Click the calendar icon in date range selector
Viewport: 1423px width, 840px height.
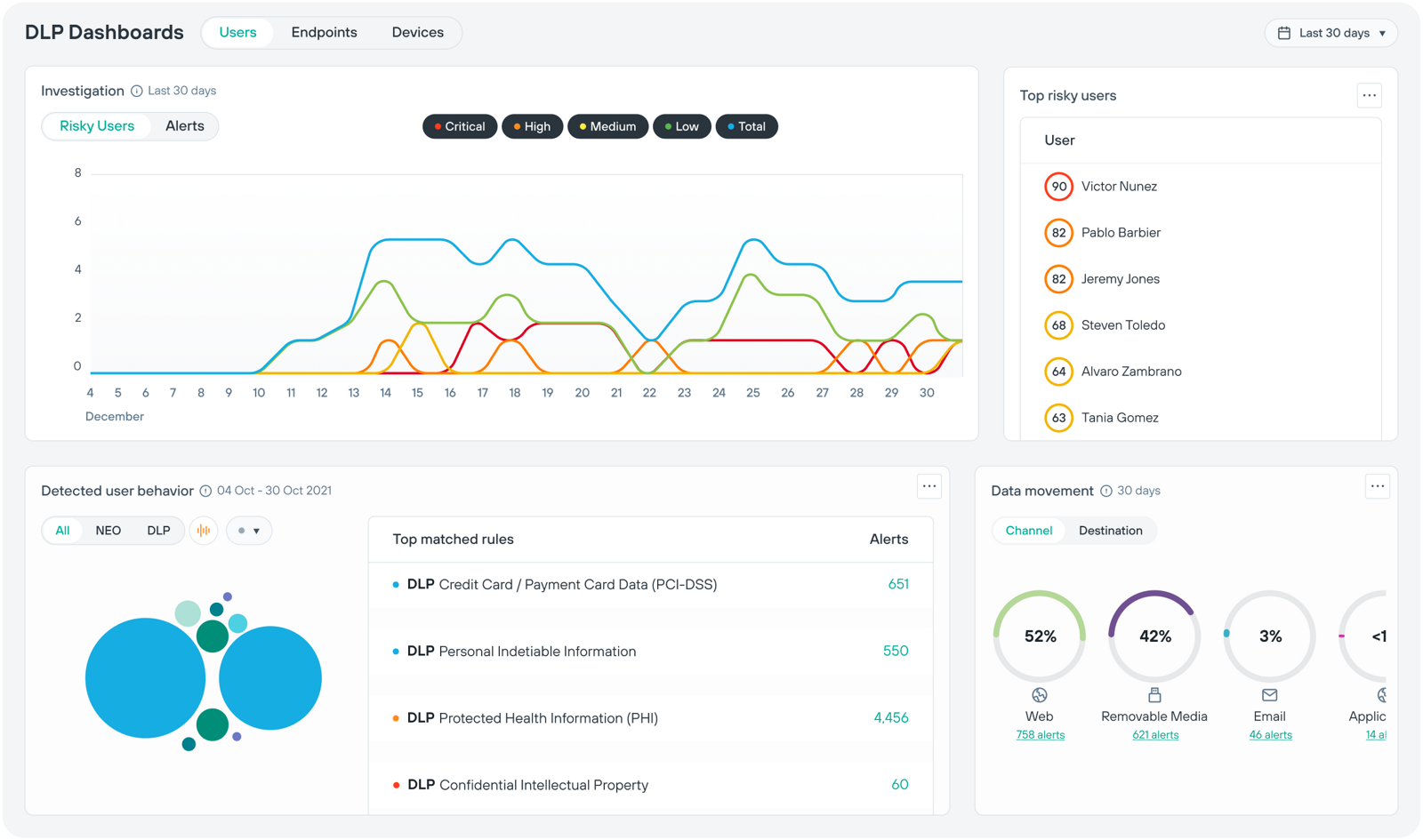coord(1284,33)
